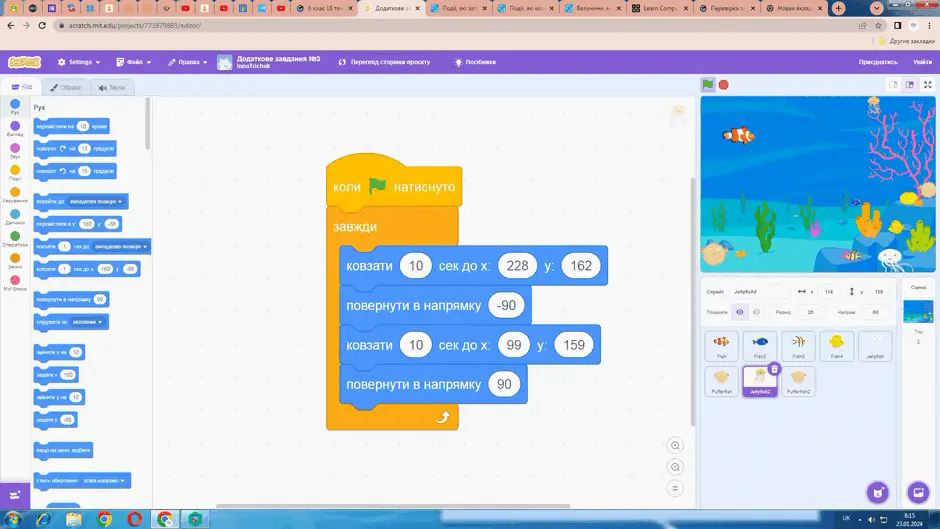The height and width of the screenshot is (529, 940).
Task: Click the x value 228 in first ковзати block
Action: (x=517, y=266)
